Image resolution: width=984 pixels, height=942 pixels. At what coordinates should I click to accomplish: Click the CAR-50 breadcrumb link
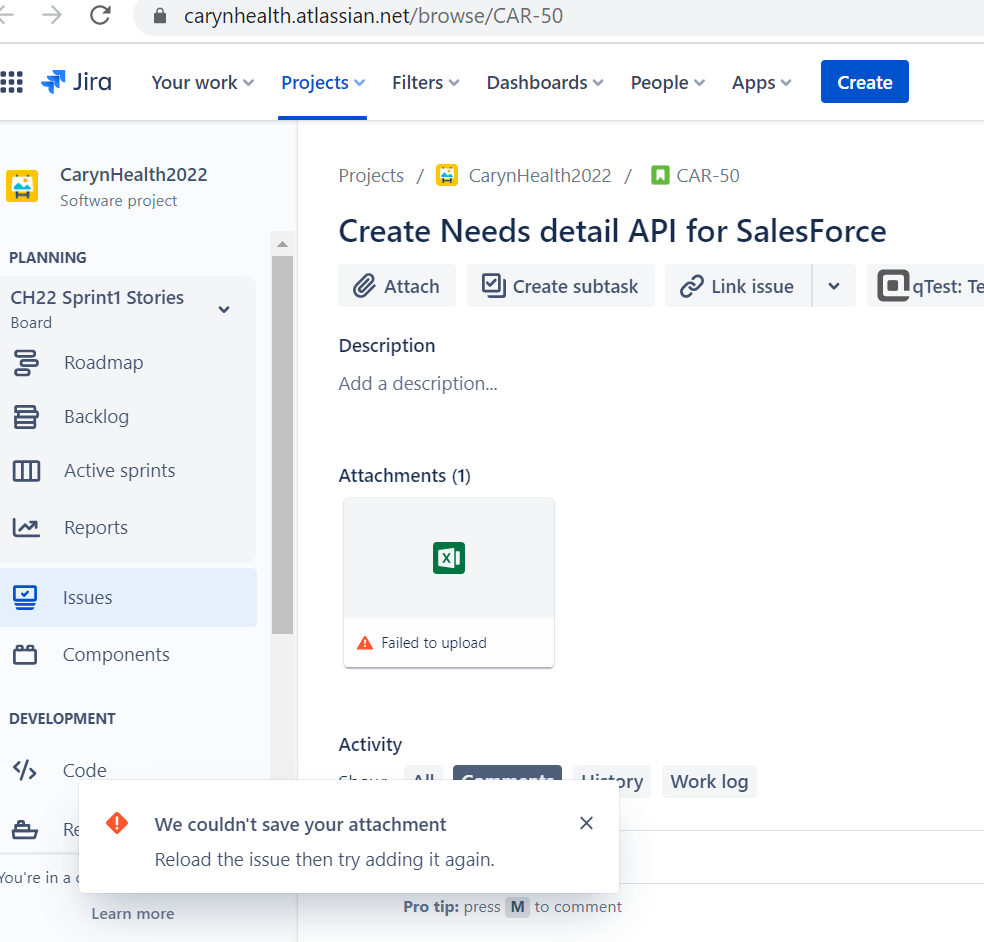coord(708,176)
